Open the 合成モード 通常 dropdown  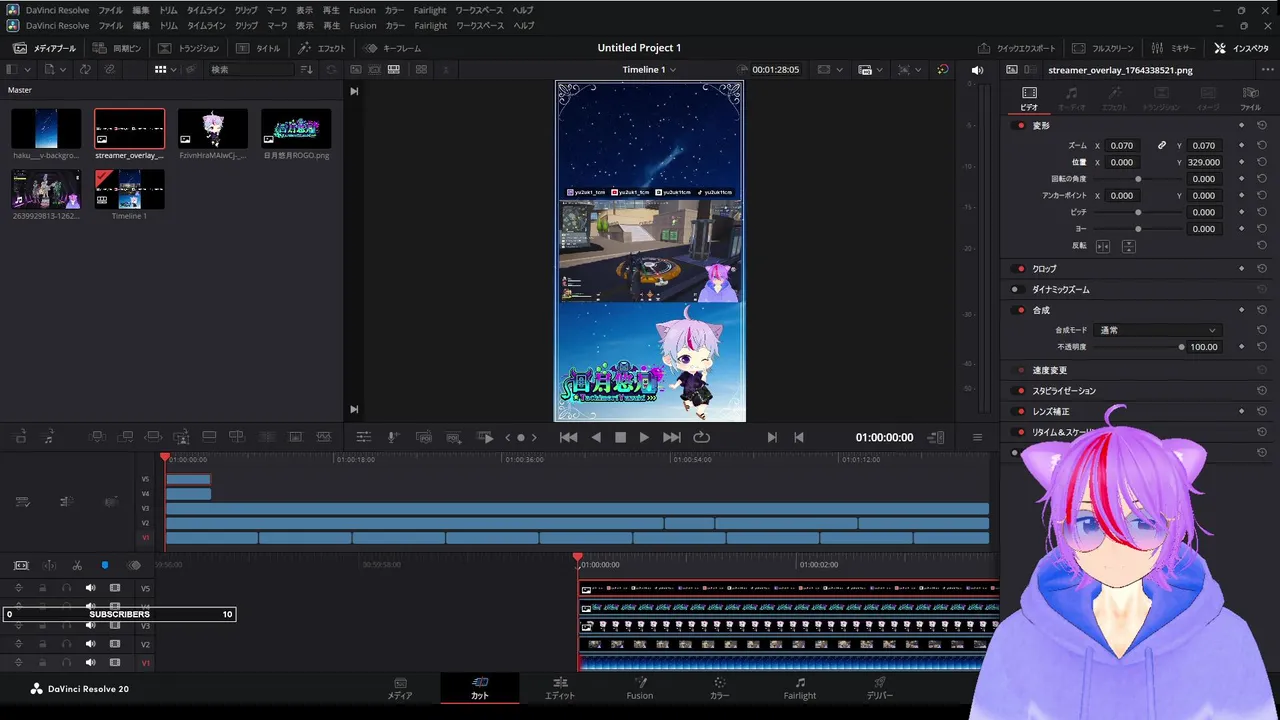pyautogui.click(x=1158, y=330)
